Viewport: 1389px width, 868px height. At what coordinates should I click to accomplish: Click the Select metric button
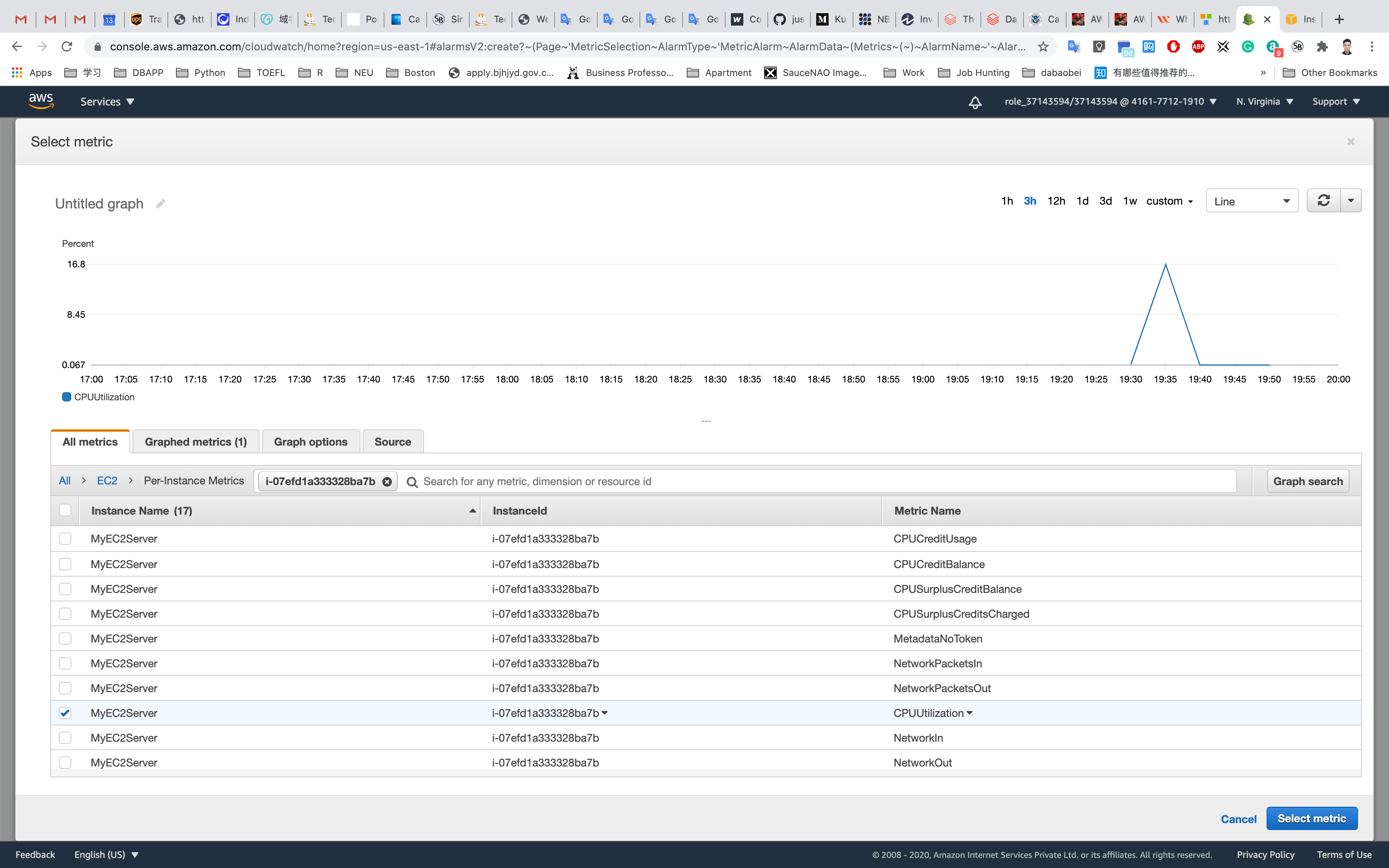click(x=1311, y=819)
